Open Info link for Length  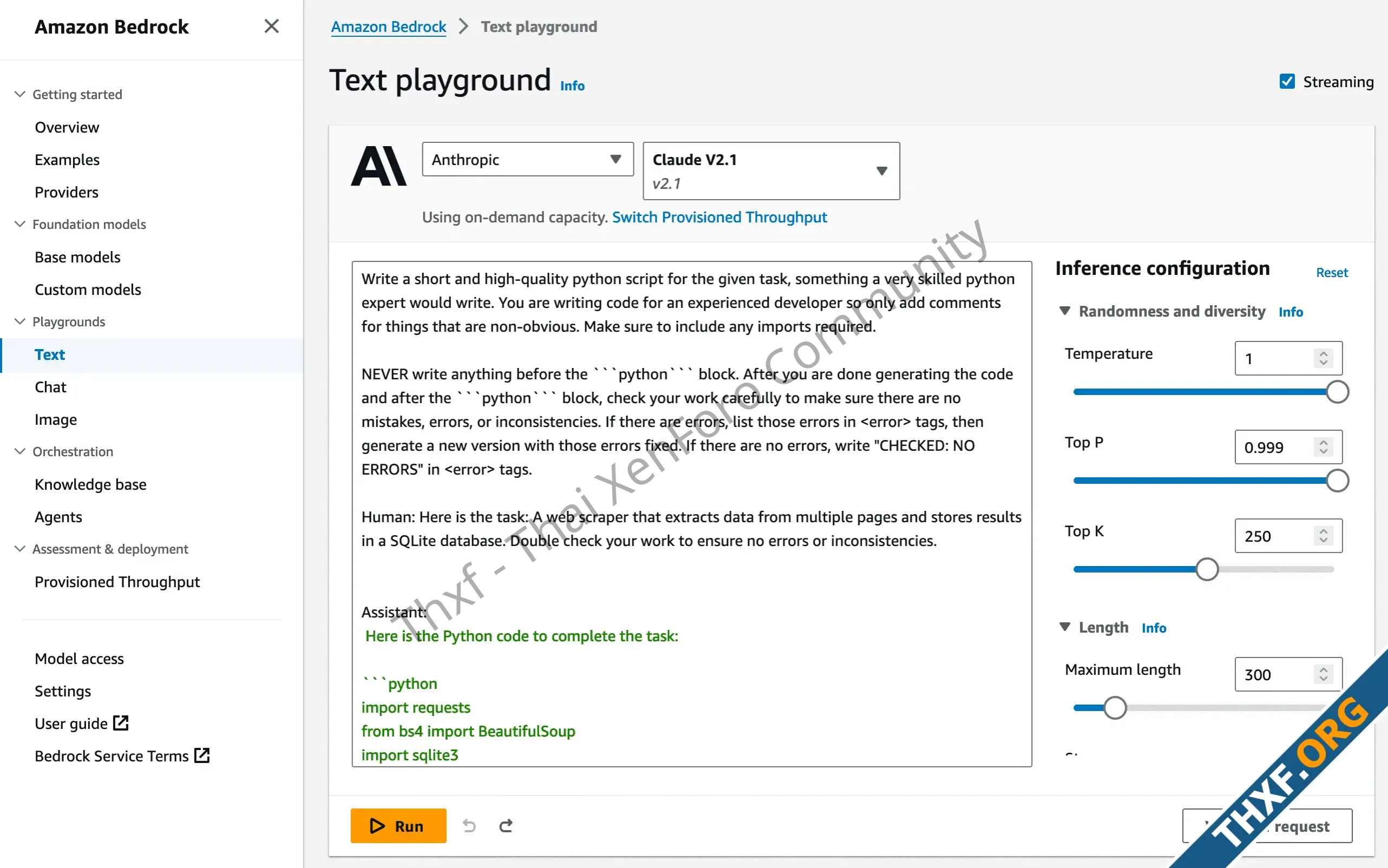(x=1154, y=628)
